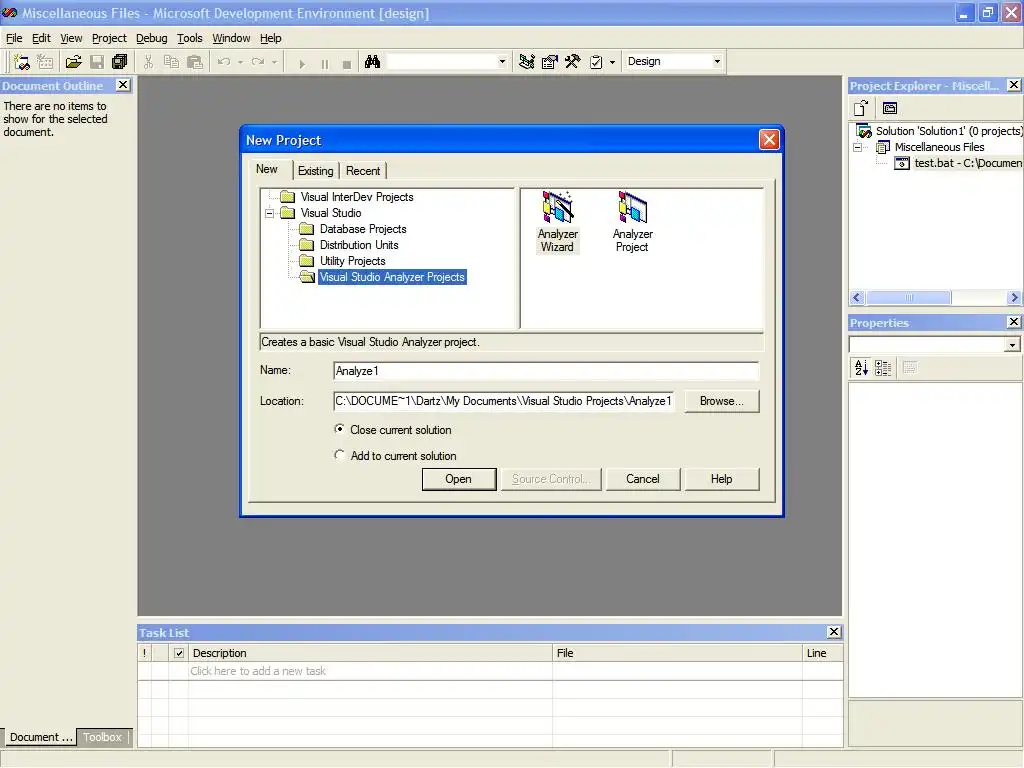Open the Window menu
The image size is (1024, 768).
tap(231, 39)
